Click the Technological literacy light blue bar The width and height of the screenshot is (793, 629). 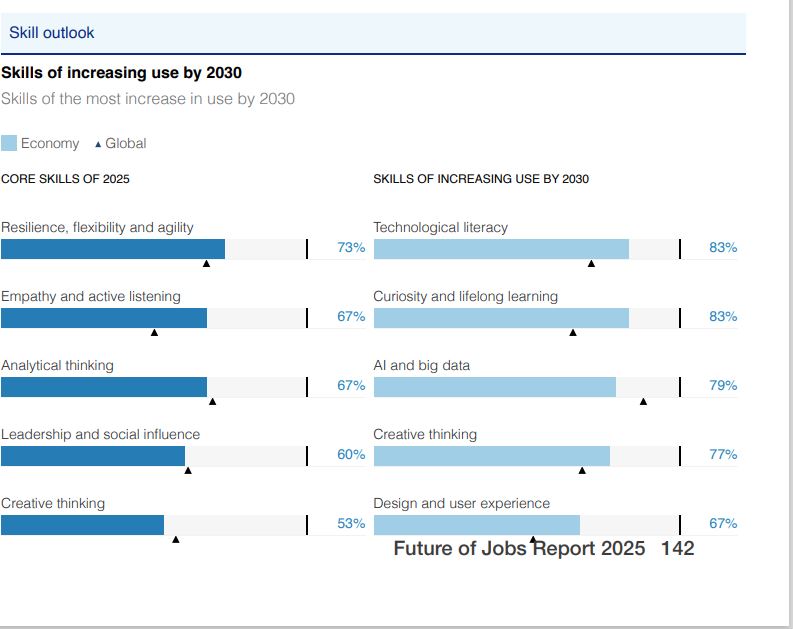(500, 249)
